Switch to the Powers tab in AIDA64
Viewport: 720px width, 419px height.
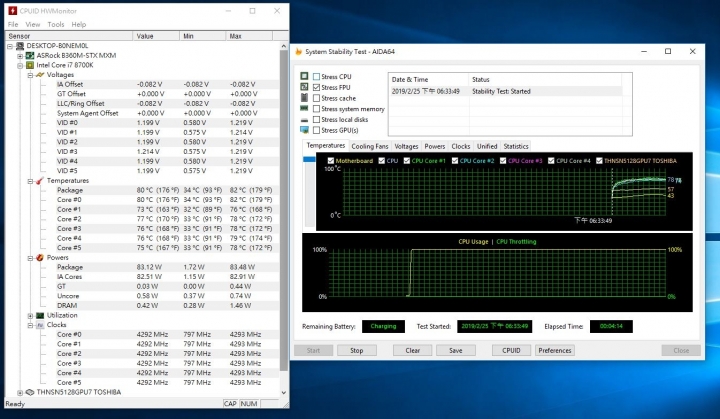tap(434, 146)
